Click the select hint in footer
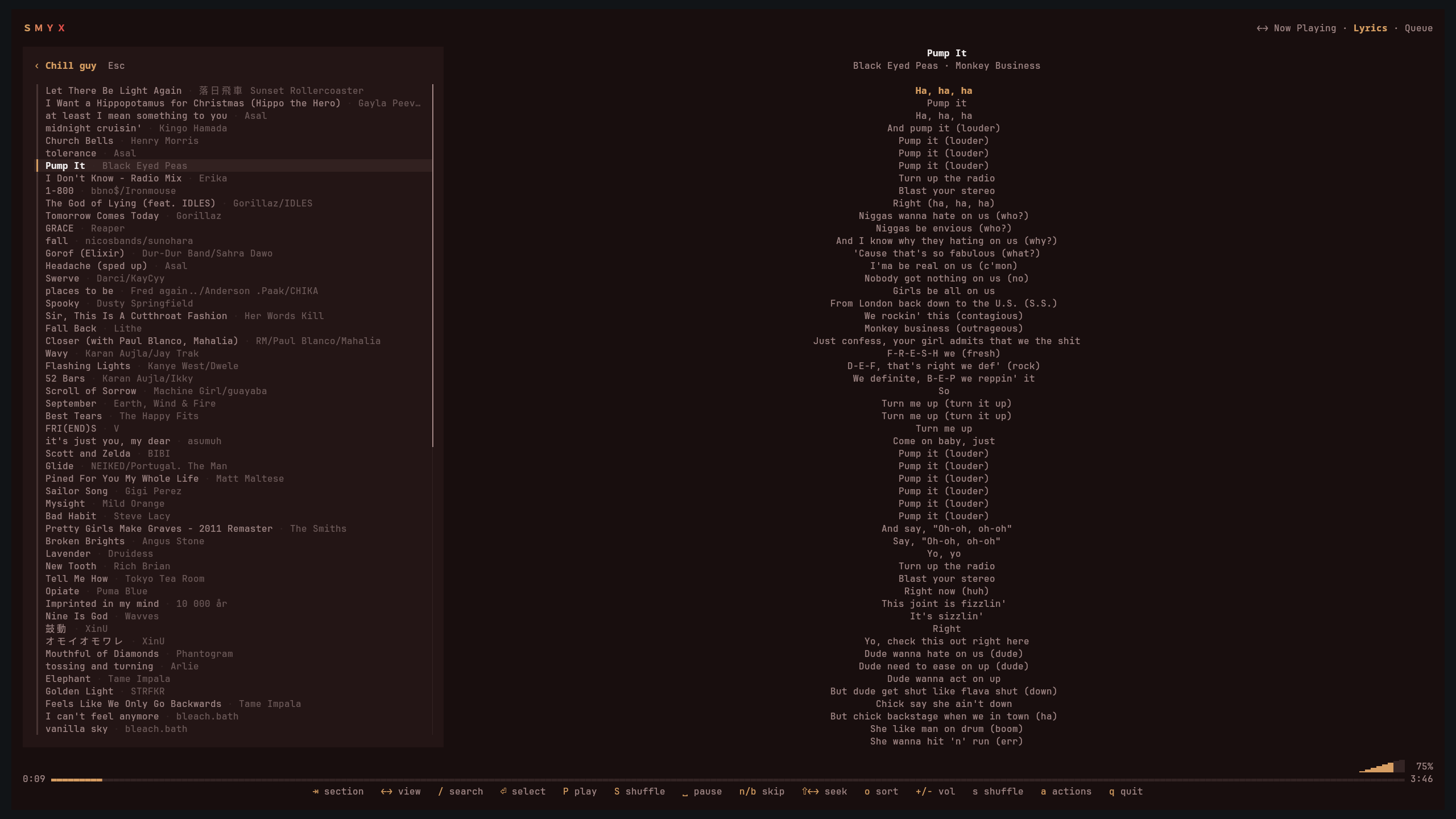 coord(523,792)
